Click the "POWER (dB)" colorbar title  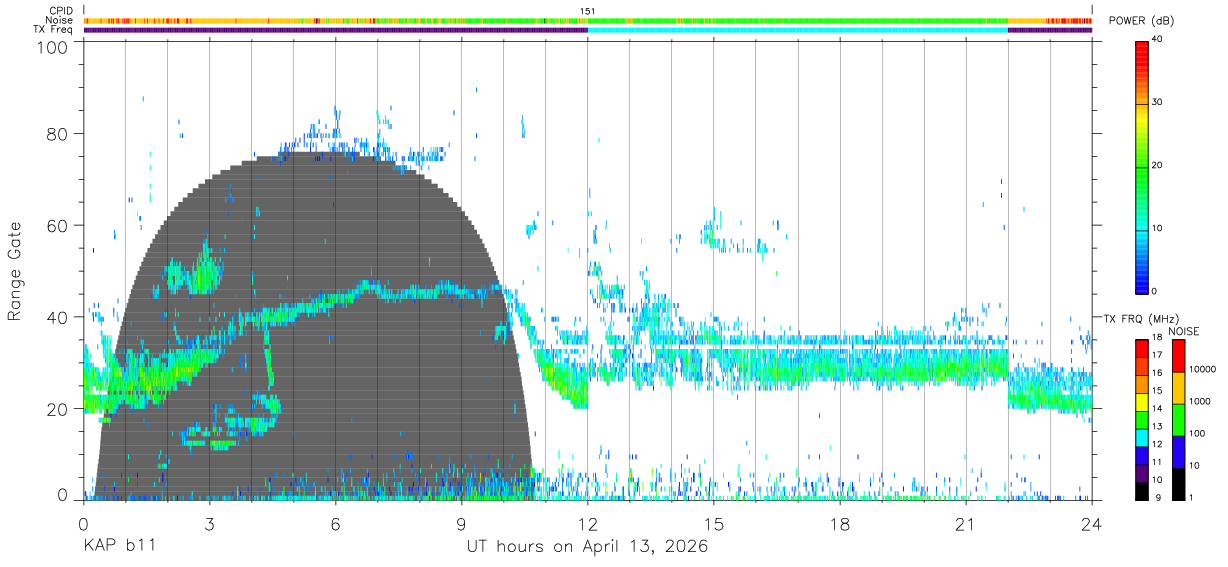point(1141,20)
